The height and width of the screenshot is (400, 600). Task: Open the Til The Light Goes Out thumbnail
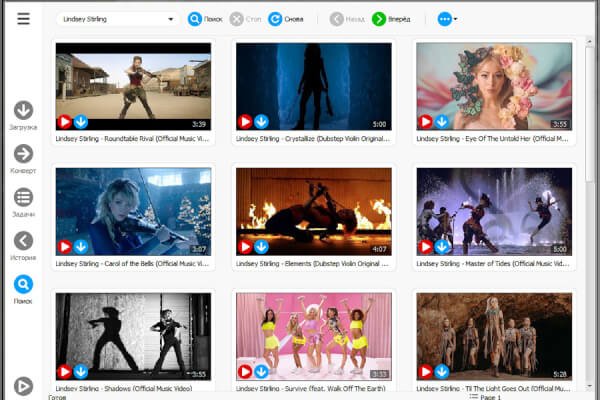[x=494, y=336]
